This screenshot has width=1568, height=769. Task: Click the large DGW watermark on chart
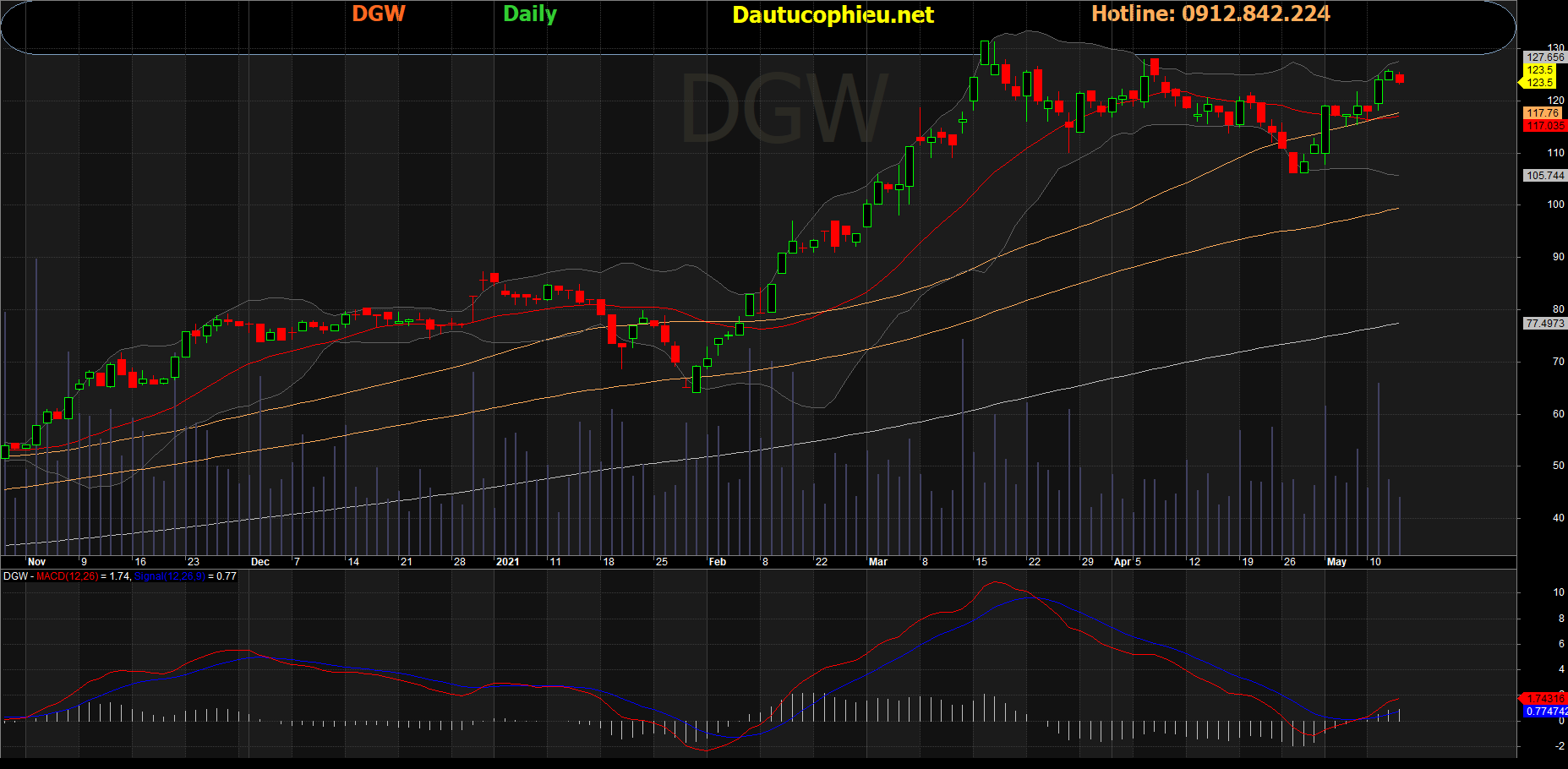pyautogui.click(x=783, y=110)
